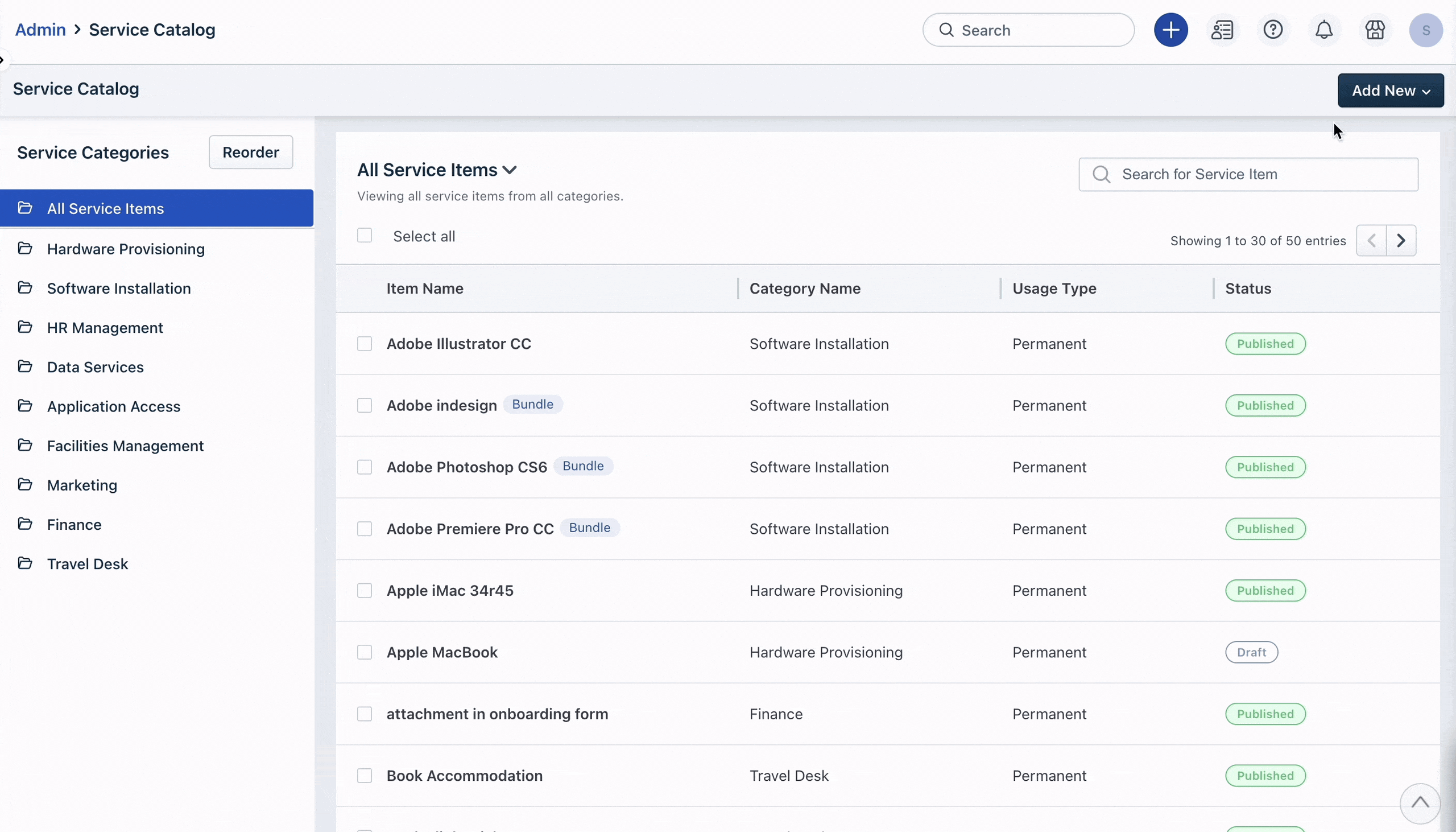This screenshot has height=832, width=1456.
Task: Select the Apple MacBook row checkbox
Action: coord(365,652)
